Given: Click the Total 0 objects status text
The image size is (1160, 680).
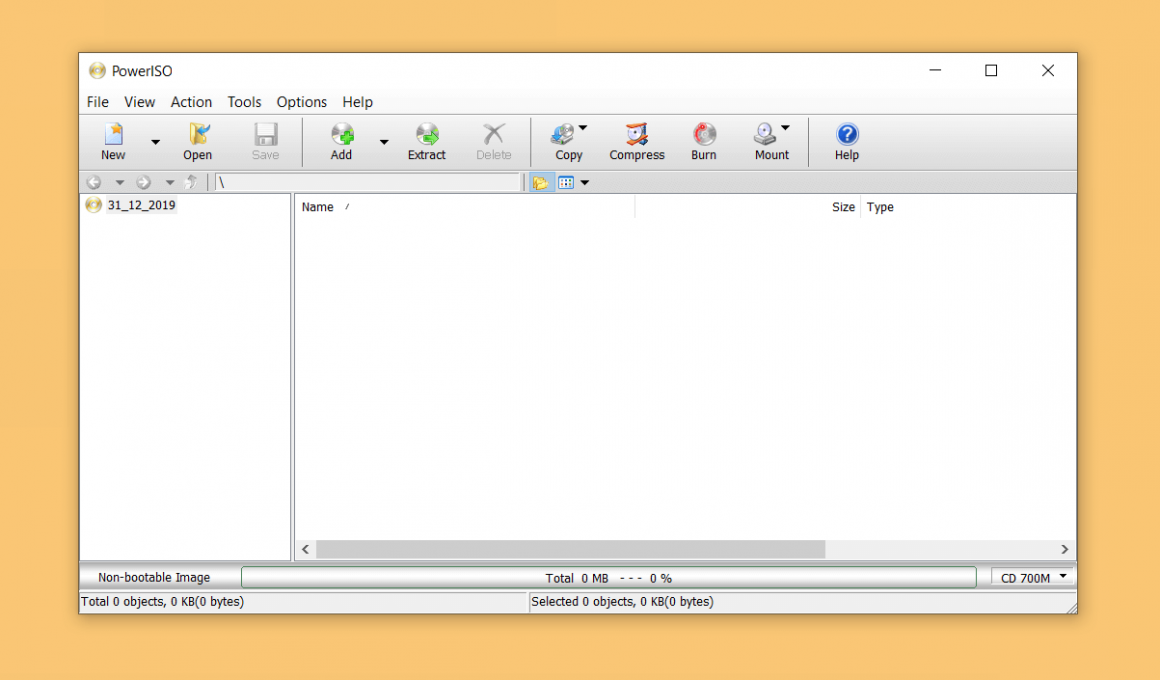Looking at the screenshot, I should [x=163, y=602].
